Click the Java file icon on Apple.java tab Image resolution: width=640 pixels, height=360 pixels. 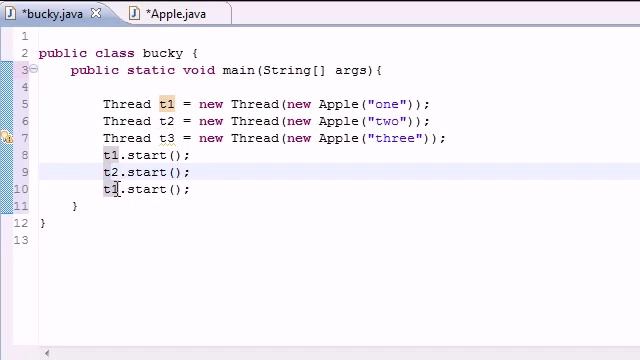pos(134,13)
